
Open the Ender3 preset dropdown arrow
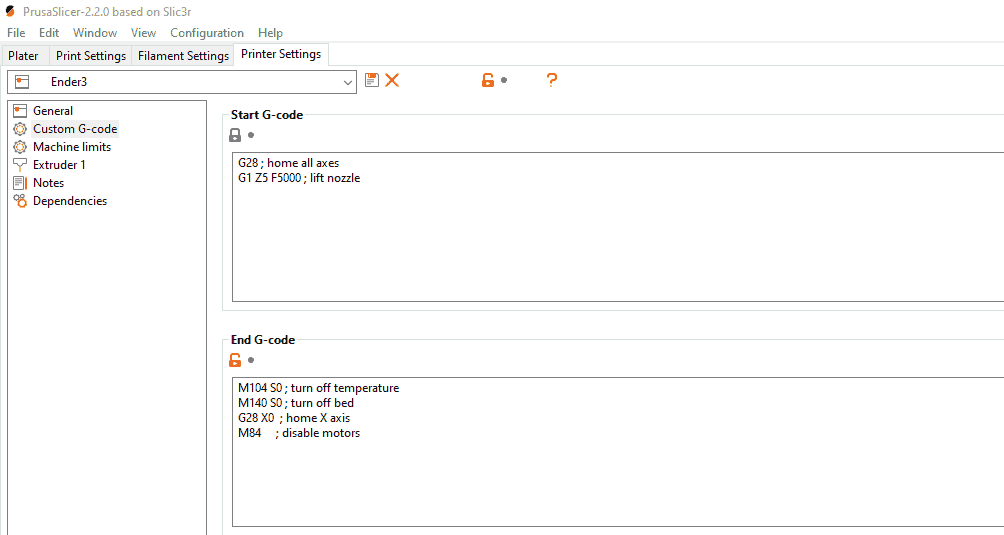(347, 82)
